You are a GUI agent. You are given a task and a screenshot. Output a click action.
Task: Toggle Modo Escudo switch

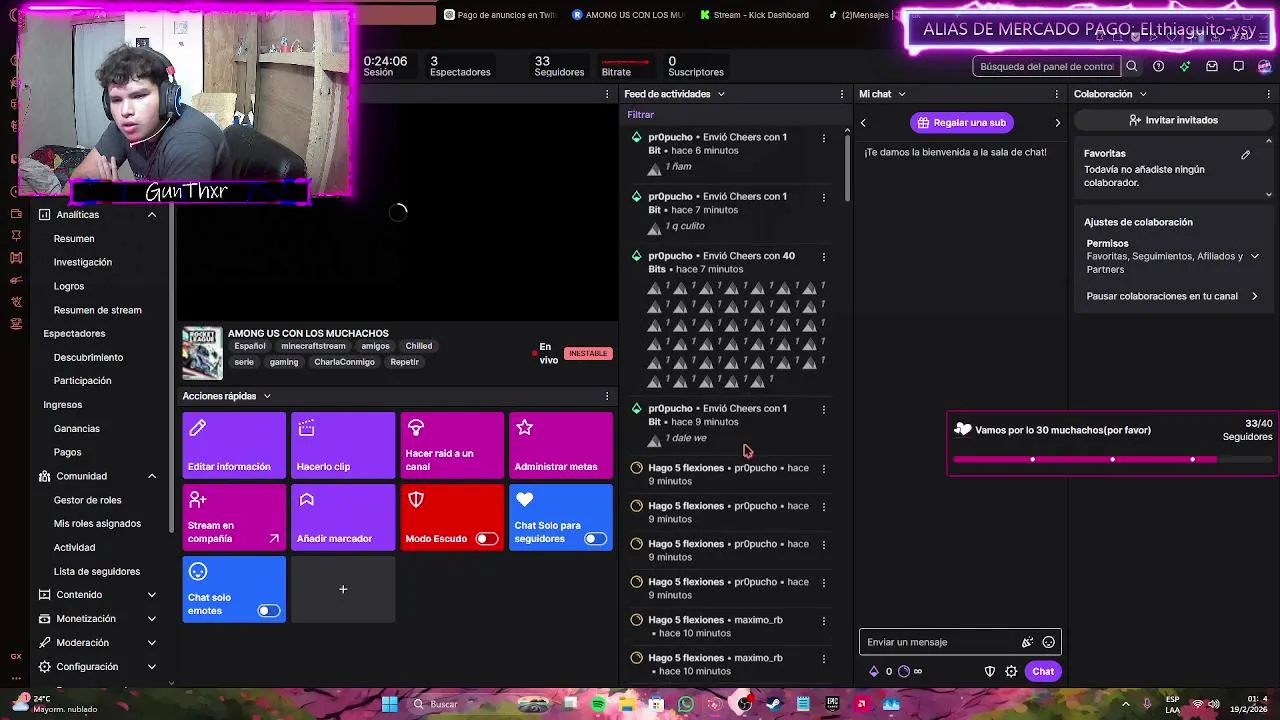[x=486, y=539]
